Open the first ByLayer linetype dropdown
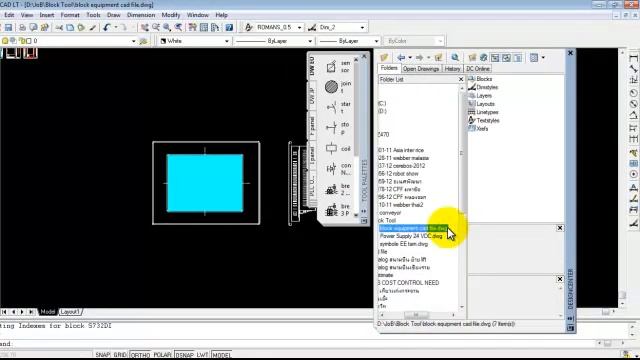This screenshot has width=640, height=360. (x=310, y=41)
